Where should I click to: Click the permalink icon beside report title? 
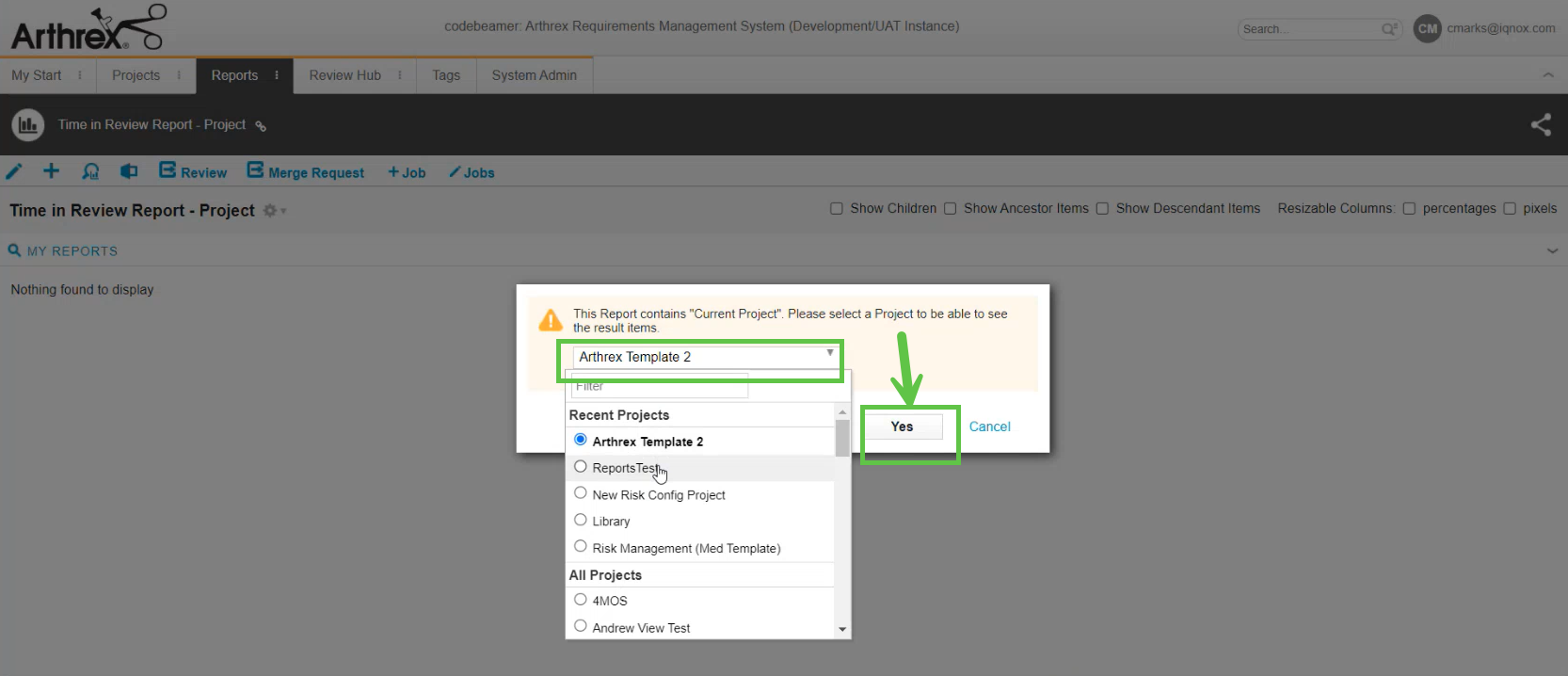(x=261, y=126)
